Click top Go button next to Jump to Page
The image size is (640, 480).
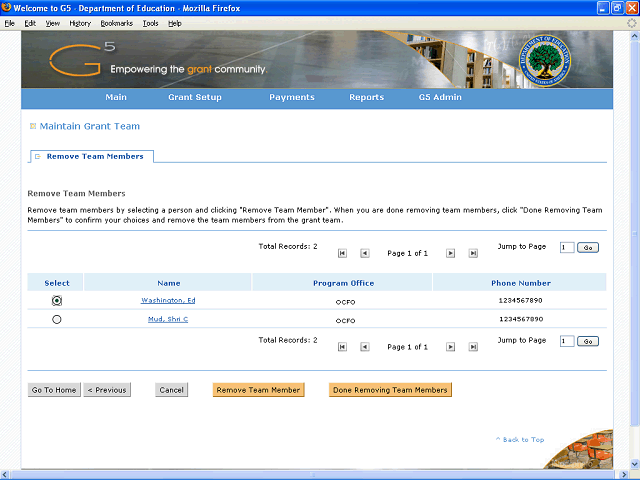pos(588,248)
